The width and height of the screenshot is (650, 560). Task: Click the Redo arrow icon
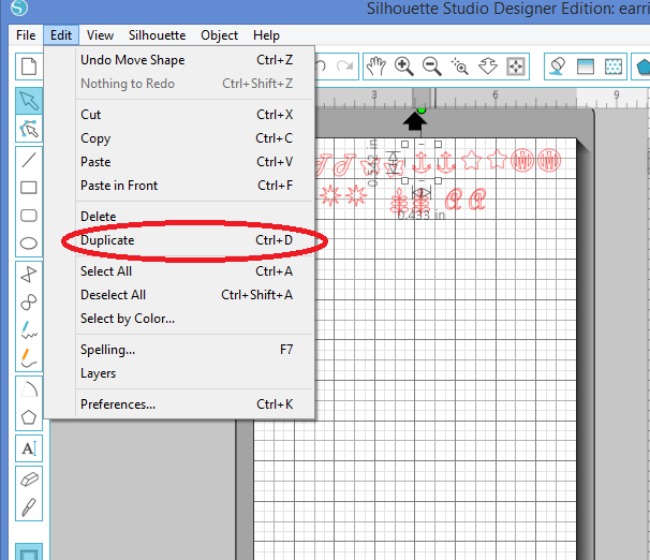coord(344,66)
